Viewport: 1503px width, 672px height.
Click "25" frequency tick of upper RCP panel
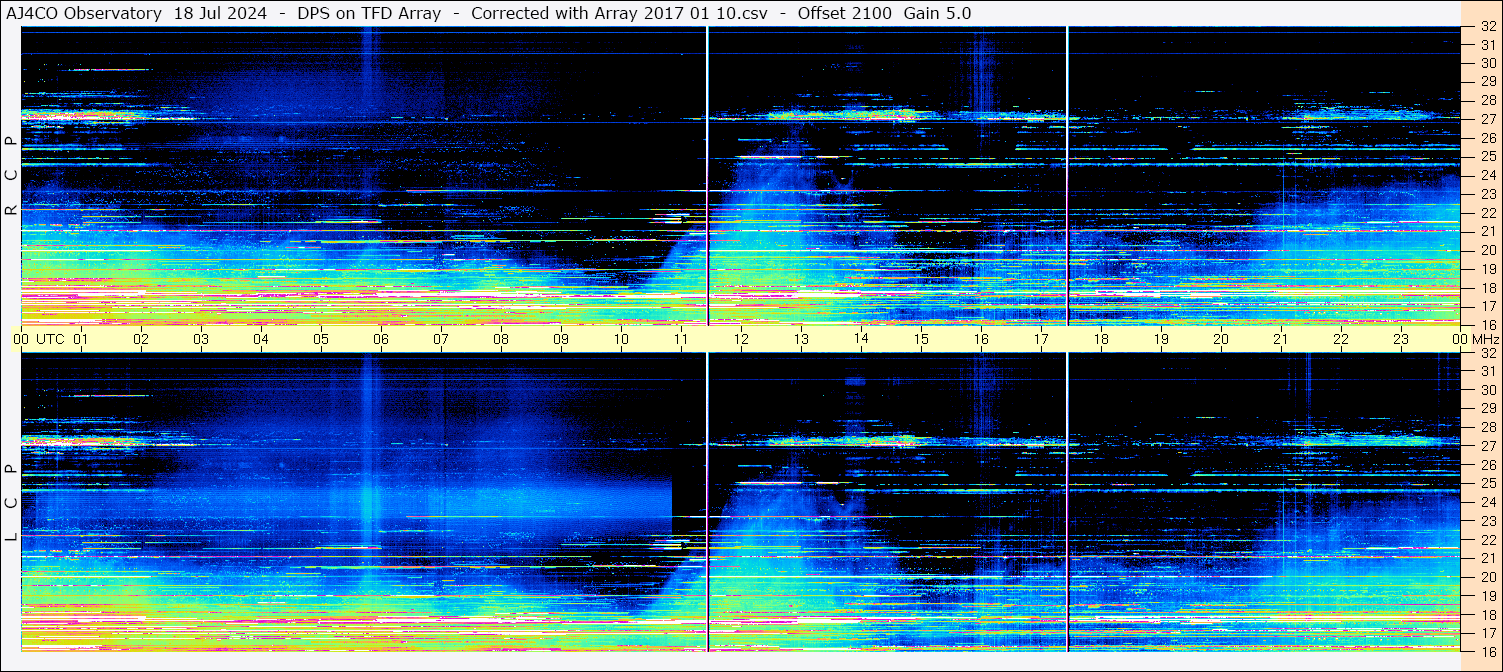click(x=1487, y=156)
